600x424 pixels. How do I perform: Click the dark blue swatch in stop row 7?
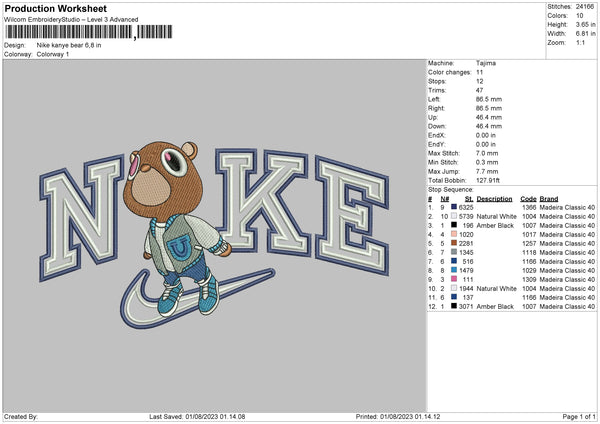pos(454,261)
